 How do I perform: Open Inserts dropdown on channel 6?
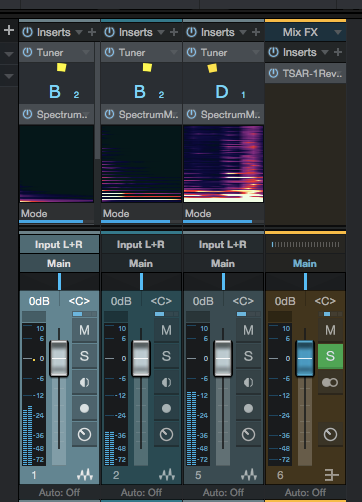(325, 52)
